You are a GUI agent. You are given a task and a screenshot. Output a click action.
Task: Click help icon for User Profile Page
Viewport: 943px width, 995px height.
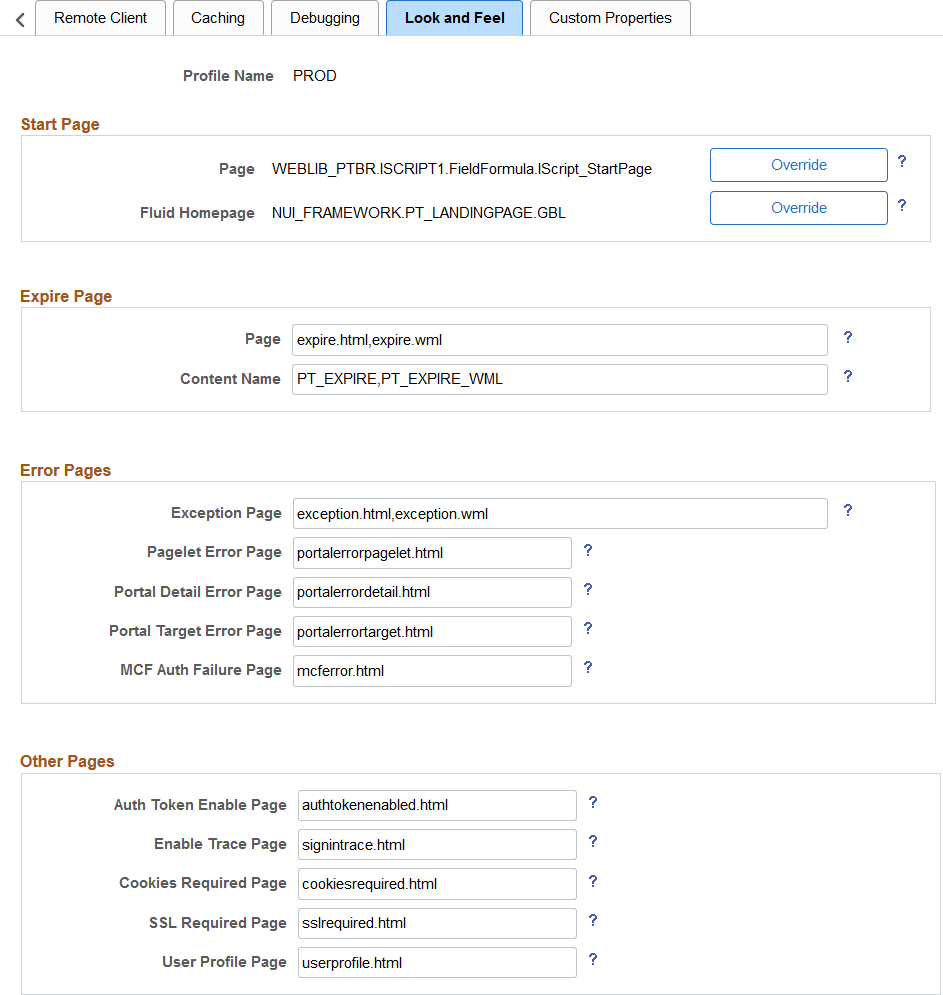pyautogui.click(x=593, y=960)
